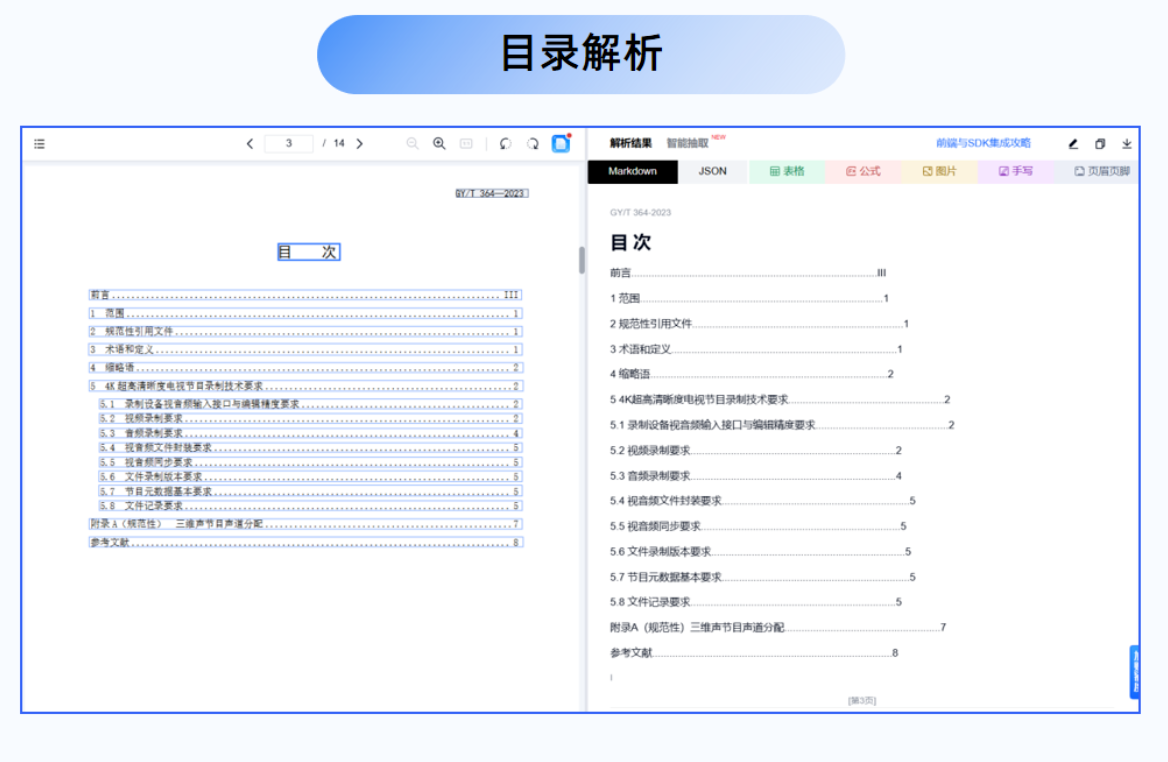Copy the parsed result
Image resolution: width=1168 pixels, height=762 pixels.
pos(1100,144)
